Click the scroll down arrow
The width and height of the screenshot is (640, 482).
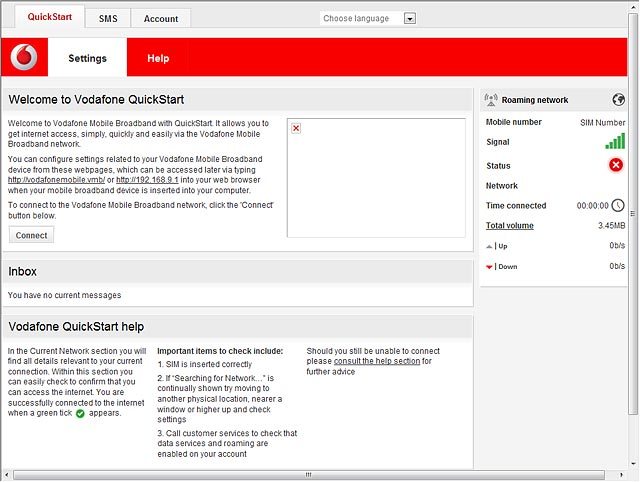pyautogui.click(x=633, y=464)
